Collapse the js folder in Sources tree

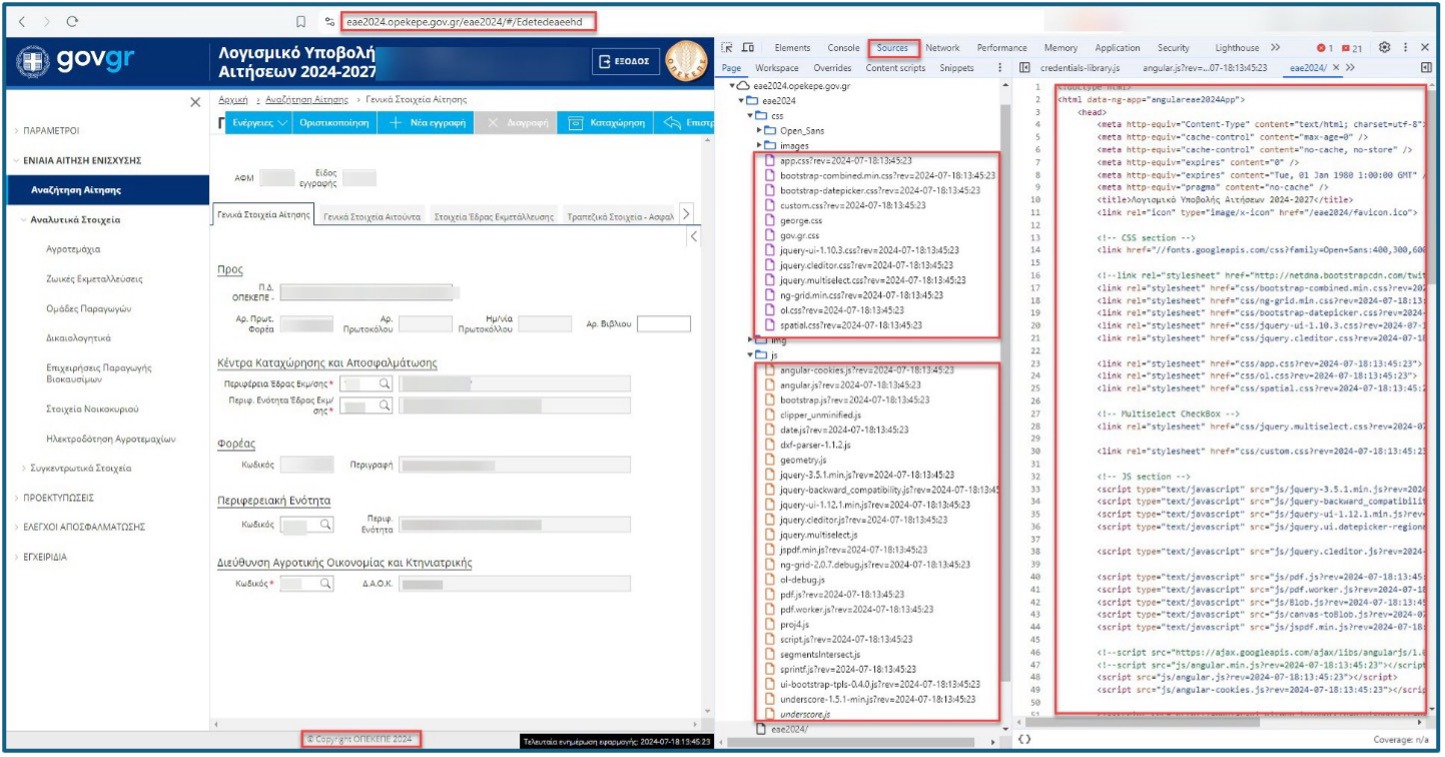tap(750, 355)
